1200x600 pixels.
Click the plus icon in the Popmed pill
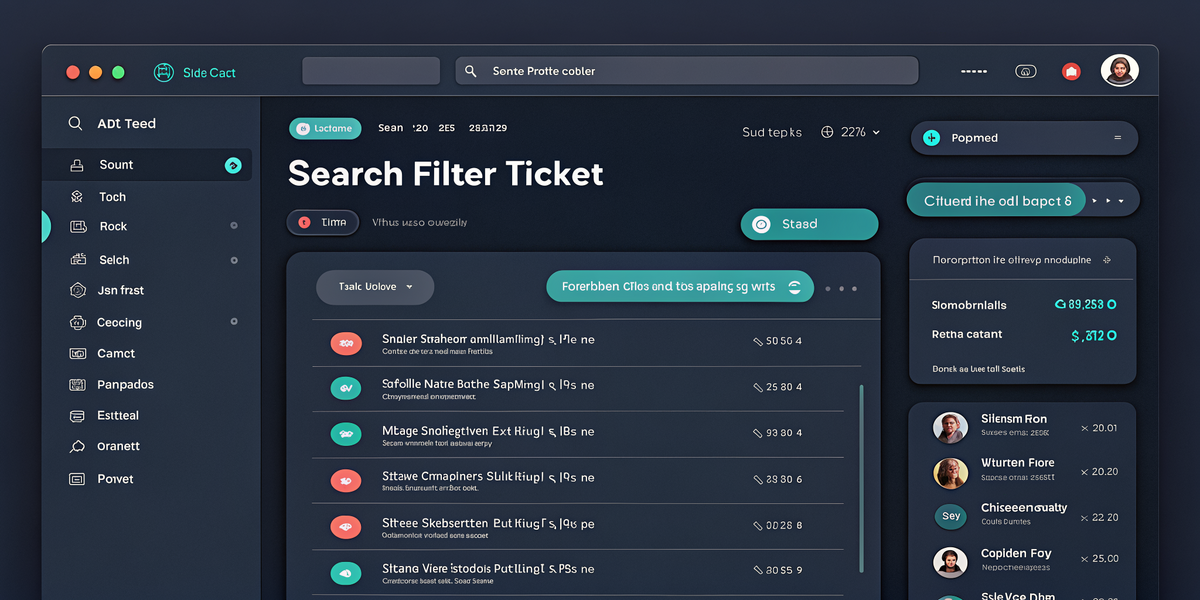tap(932, 138)
